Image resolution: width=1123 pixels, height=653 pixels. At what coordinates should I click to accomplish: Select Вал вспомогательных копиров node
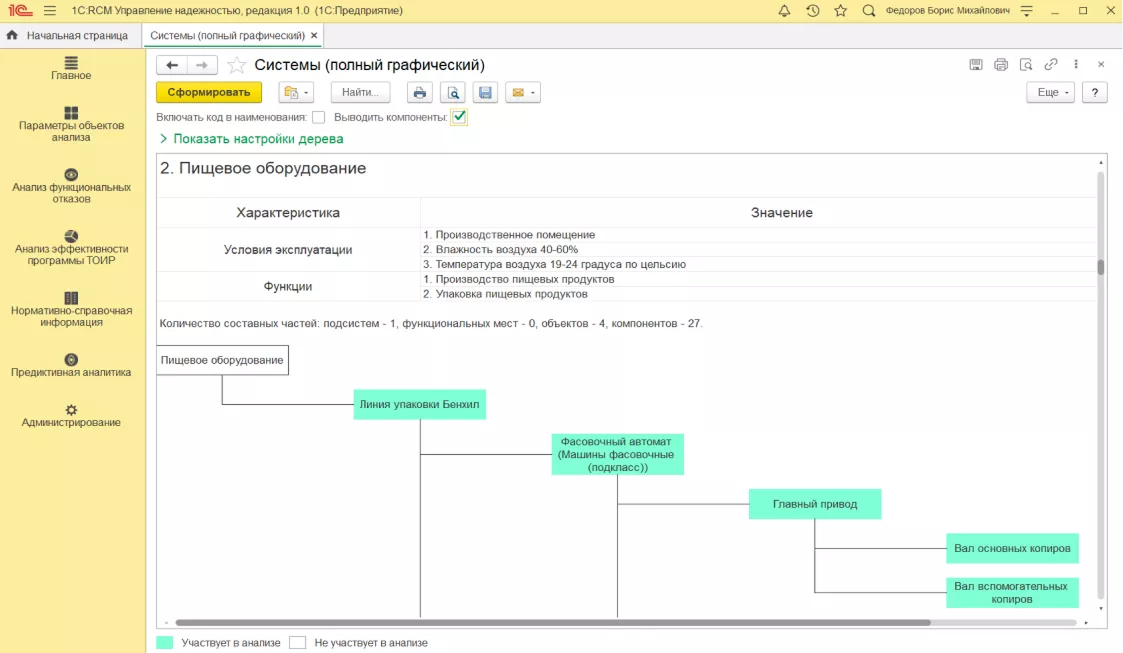[x=1012, y=593]
